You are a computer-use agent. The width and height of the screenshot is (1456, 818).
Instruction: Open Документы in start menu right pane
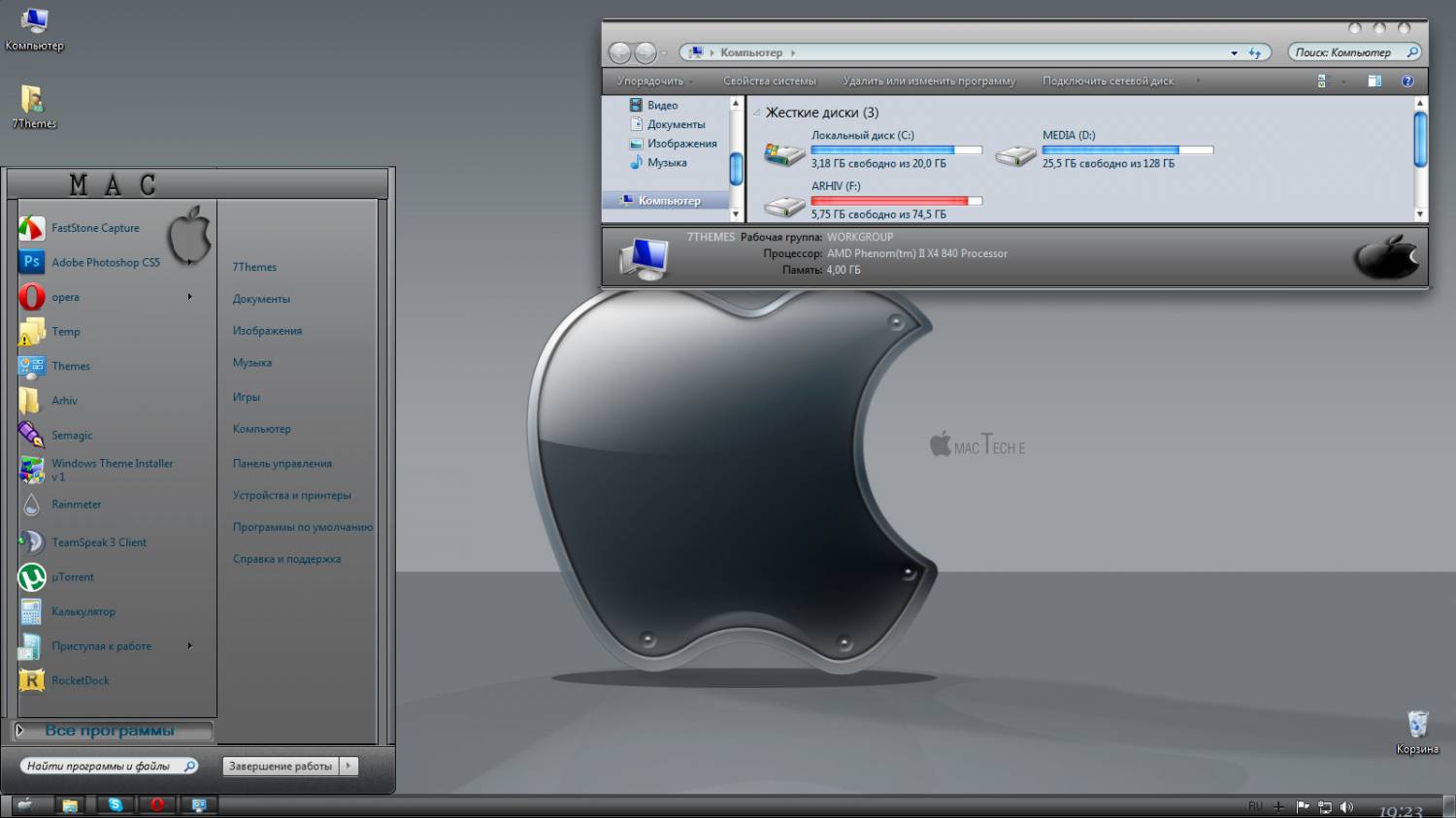(261, 299)
